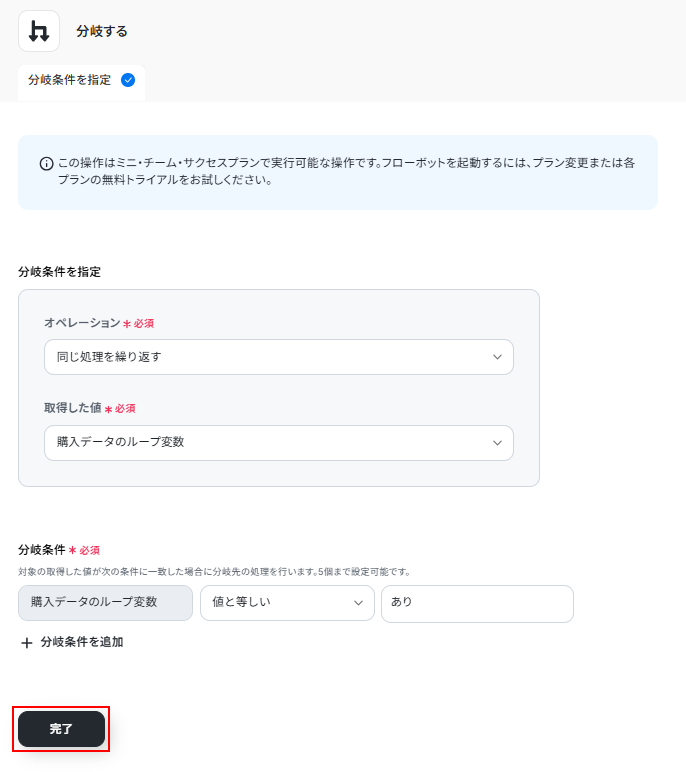Click the chevron arrow in the オペレーション field
Viewport: 686px width, 772px height.
[498, 357]
